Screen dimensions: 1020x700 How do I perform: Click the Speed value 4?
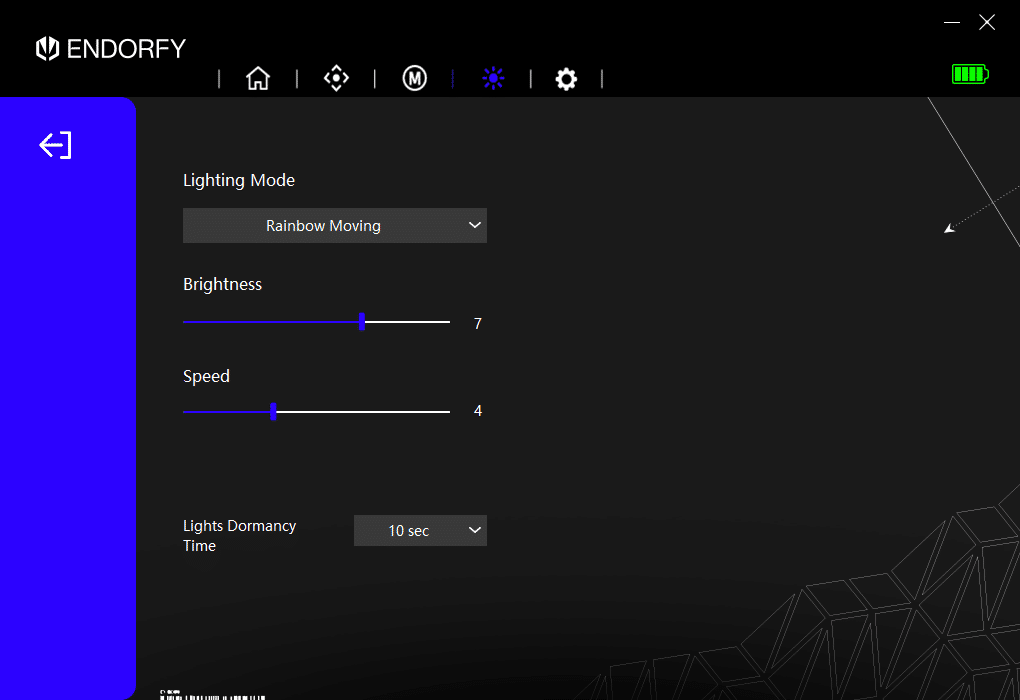point(478,411)
